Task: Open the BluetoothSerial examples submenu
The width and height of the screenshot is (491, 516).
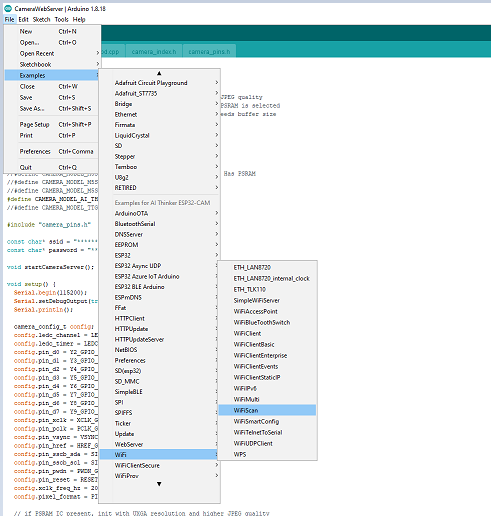Action: click(x=160, y=224)
